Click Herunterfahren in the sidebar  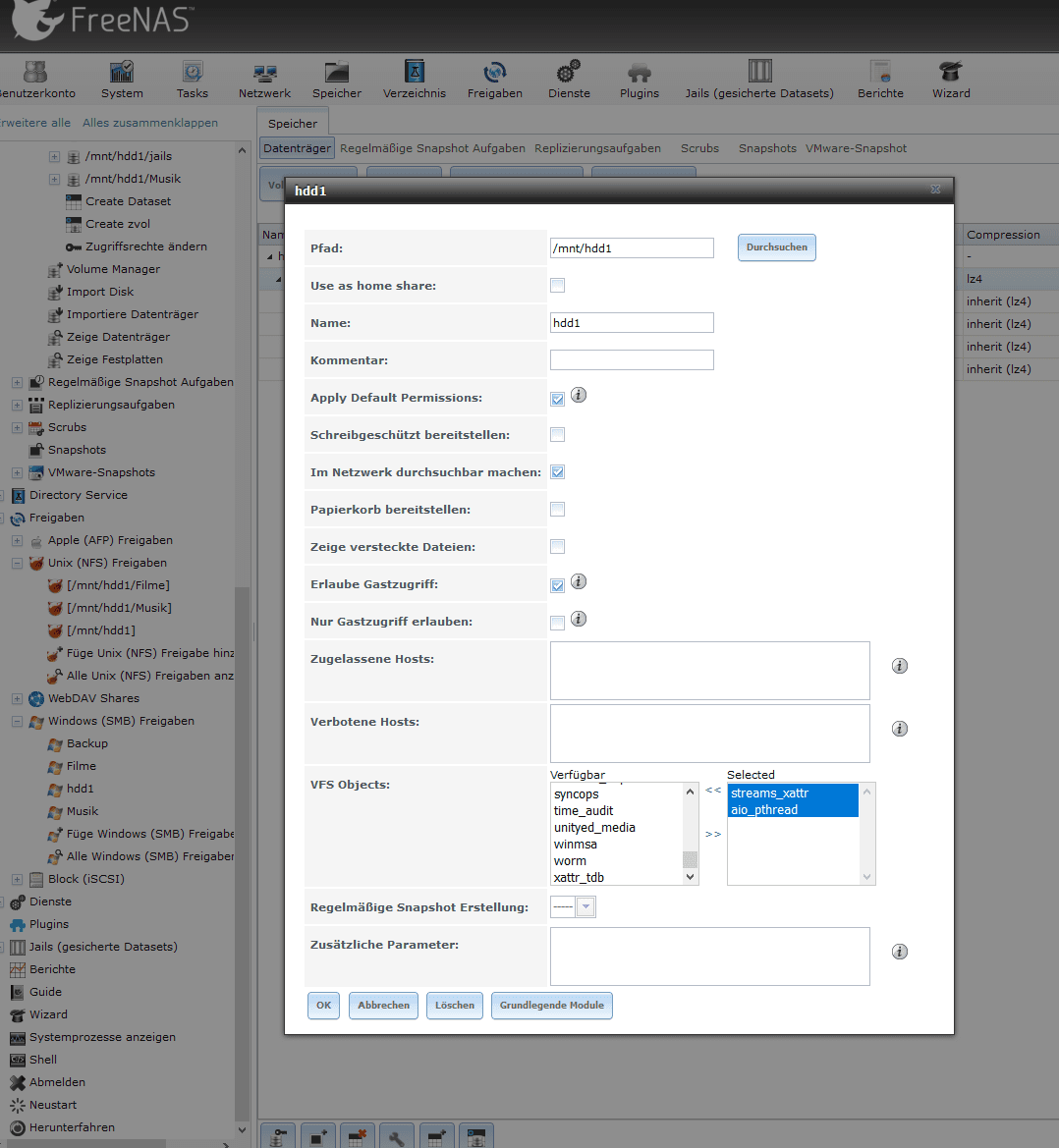coord(72,1127)
